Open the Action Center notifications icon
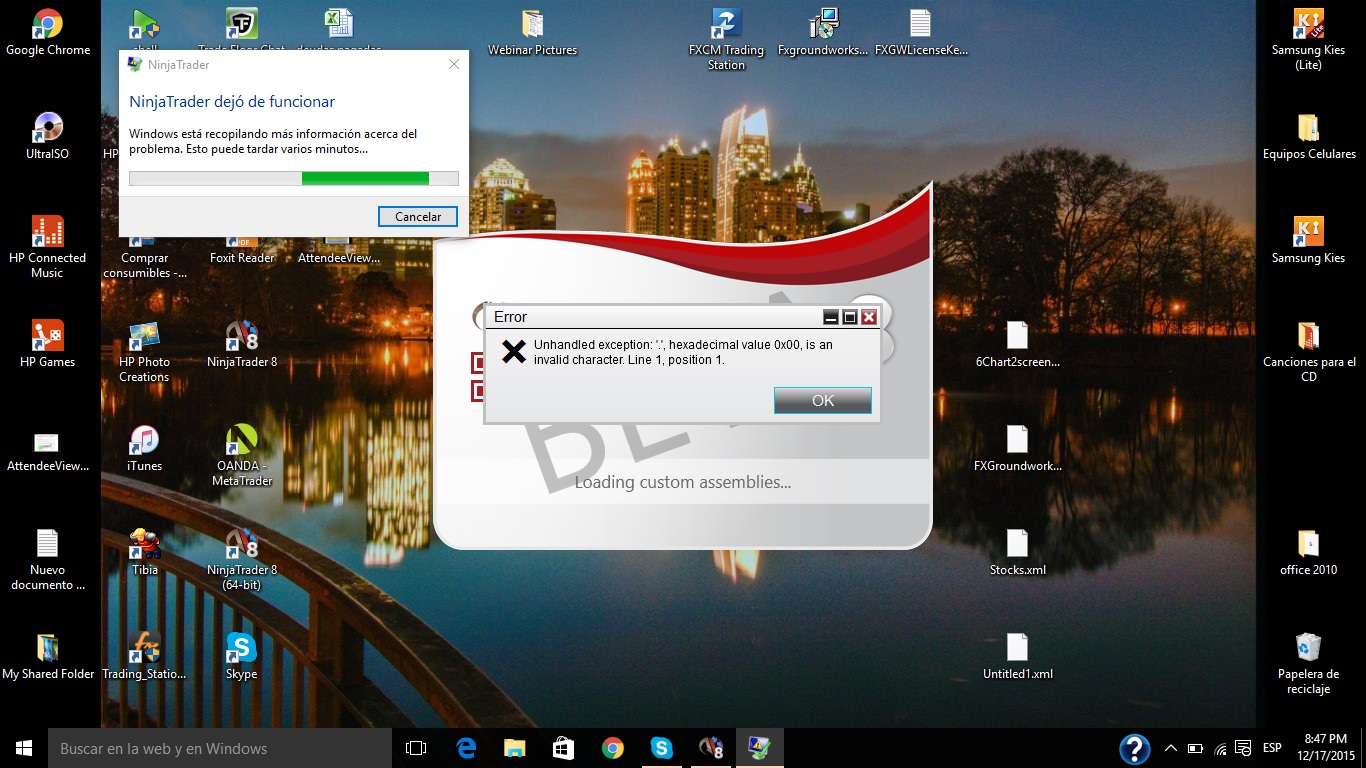The width and height of the screenshot is (1366, 768). coord(1244,748)
